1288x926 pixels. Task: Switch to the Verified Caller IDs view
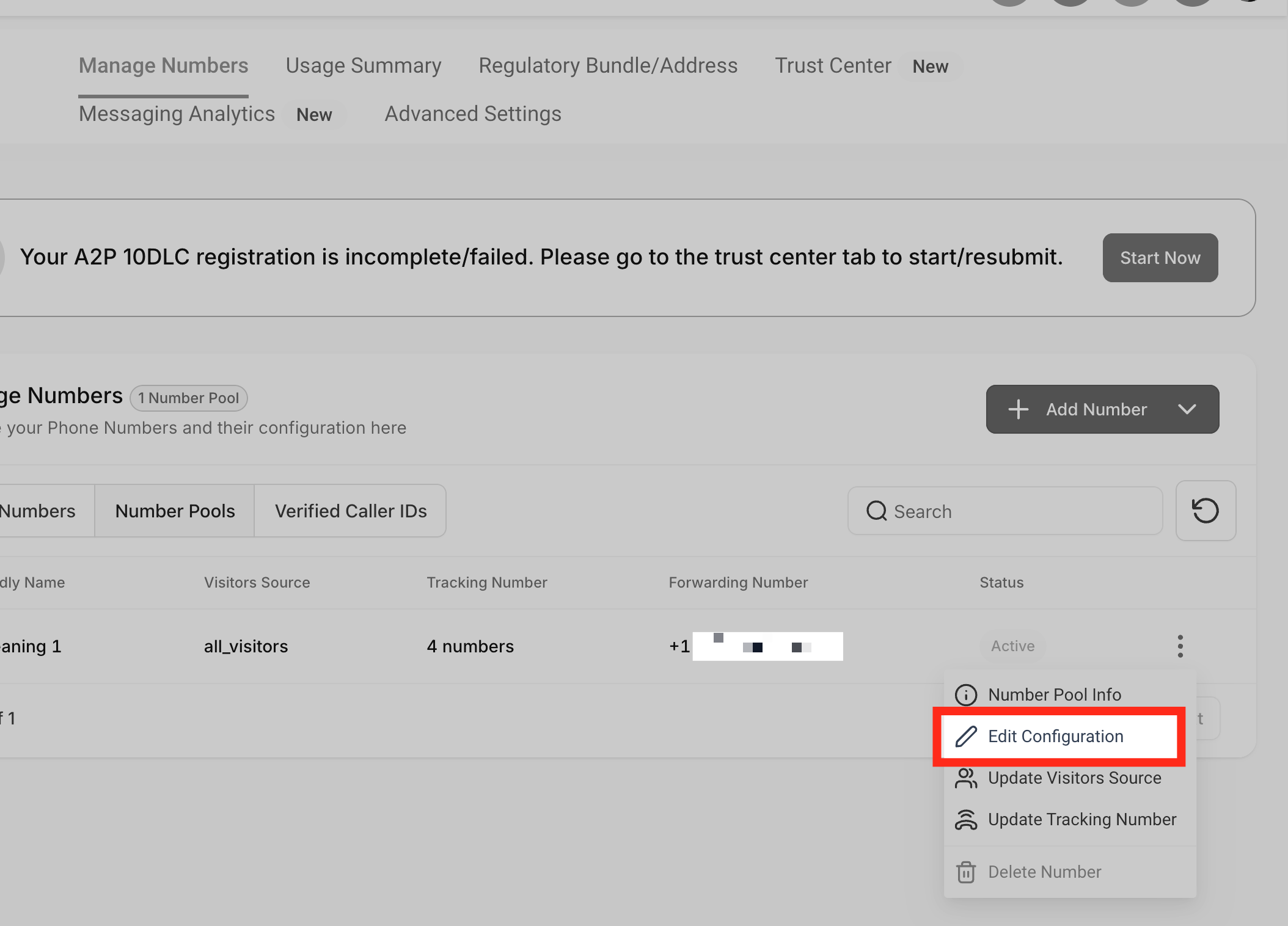[351, 511]
